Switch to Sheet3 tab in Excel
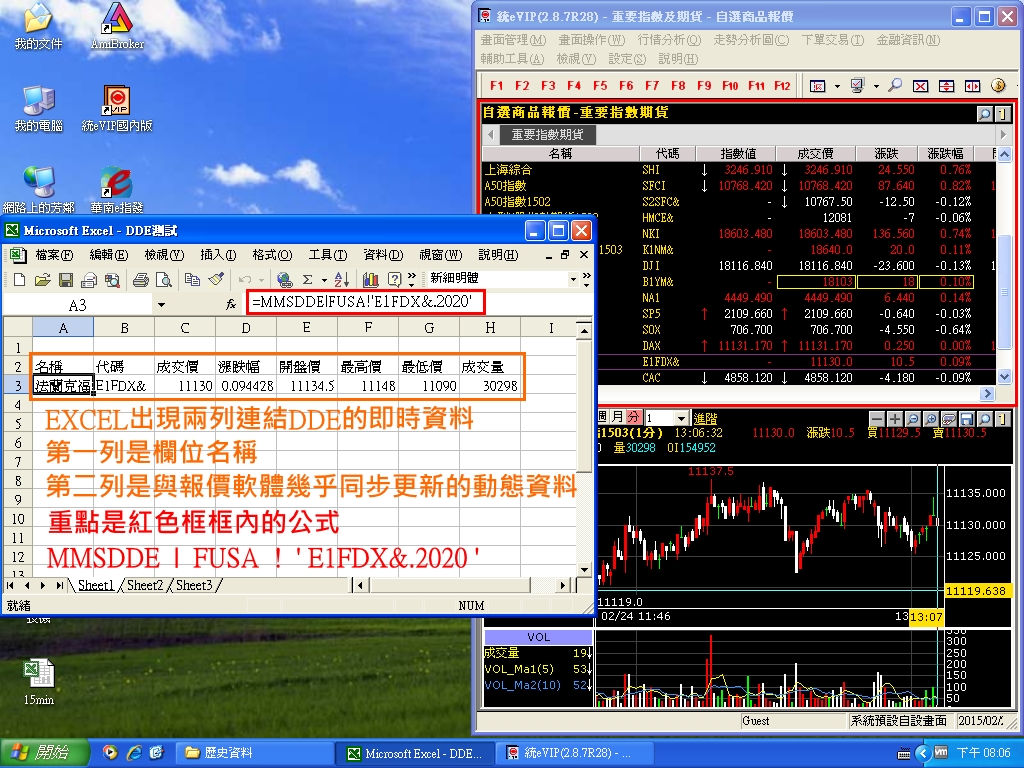 (x=194, y=585)
